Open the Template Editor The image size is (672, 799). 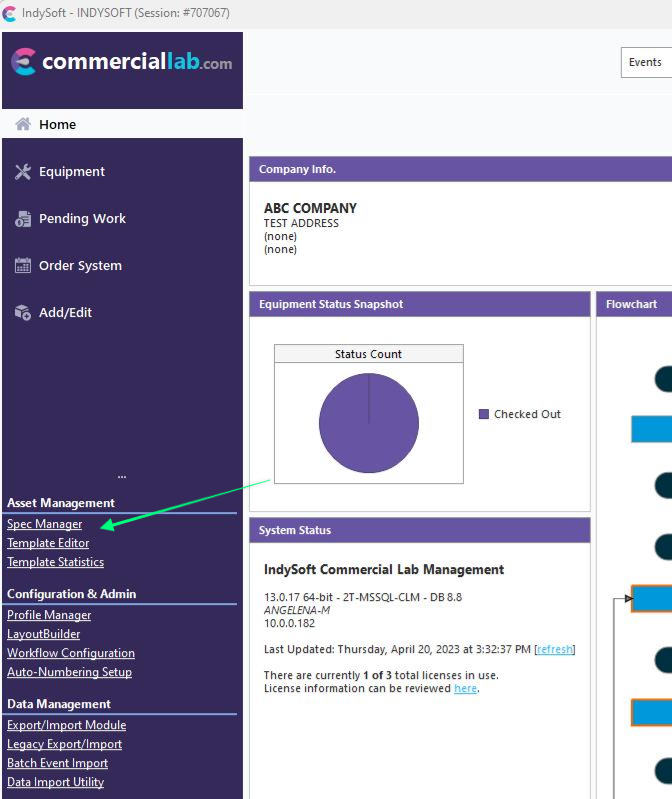[x=48, y=543]
